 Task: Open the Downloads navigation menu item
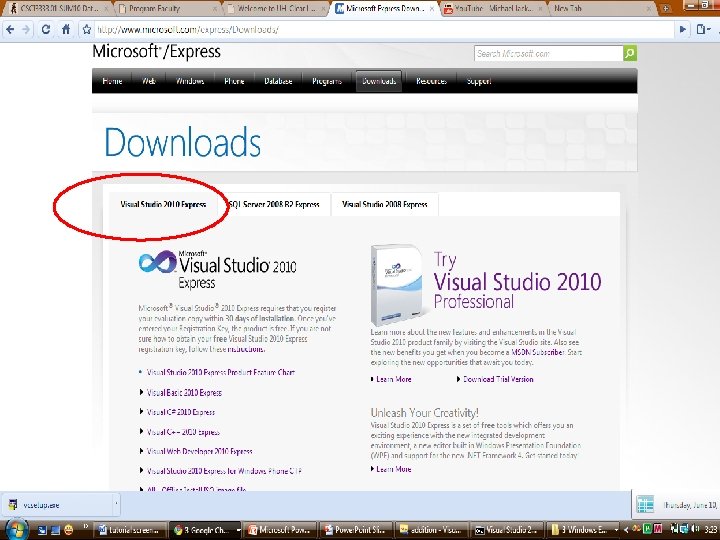[x=379, y=81]
